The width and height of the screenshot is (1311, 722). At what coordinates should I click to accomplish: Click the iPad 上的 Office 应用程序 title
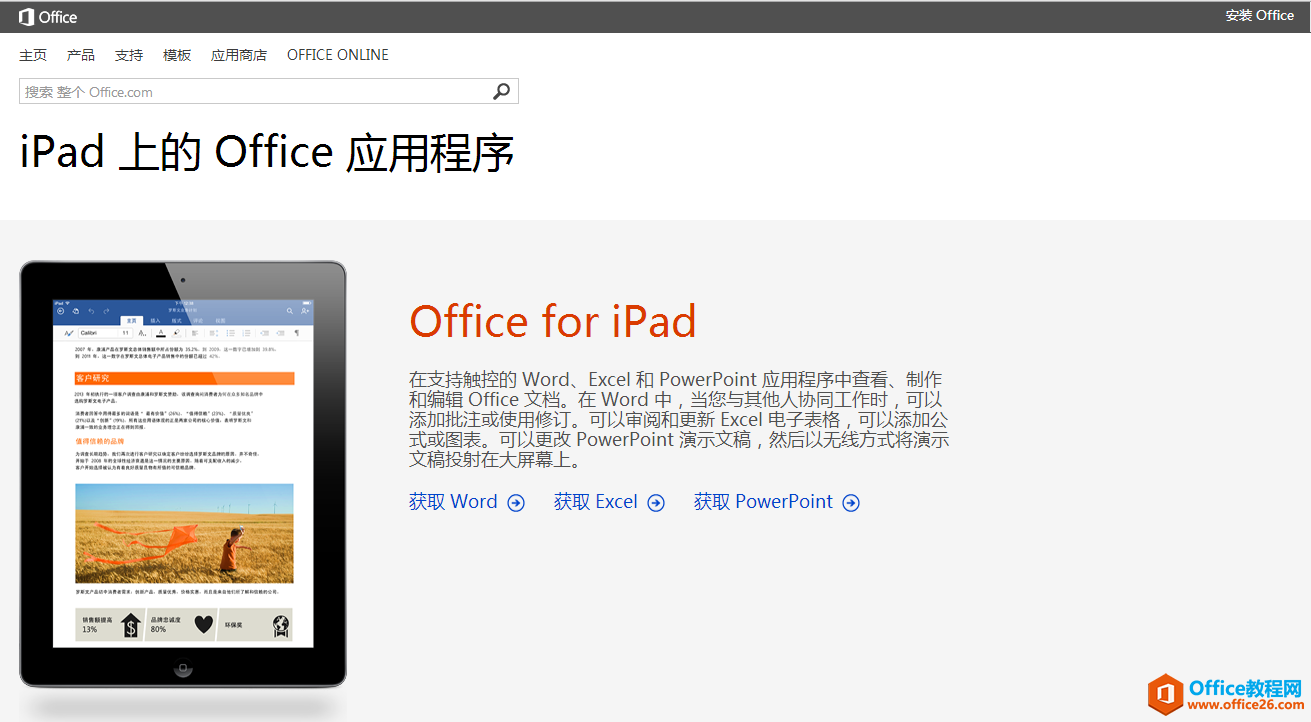pos(267,152)
